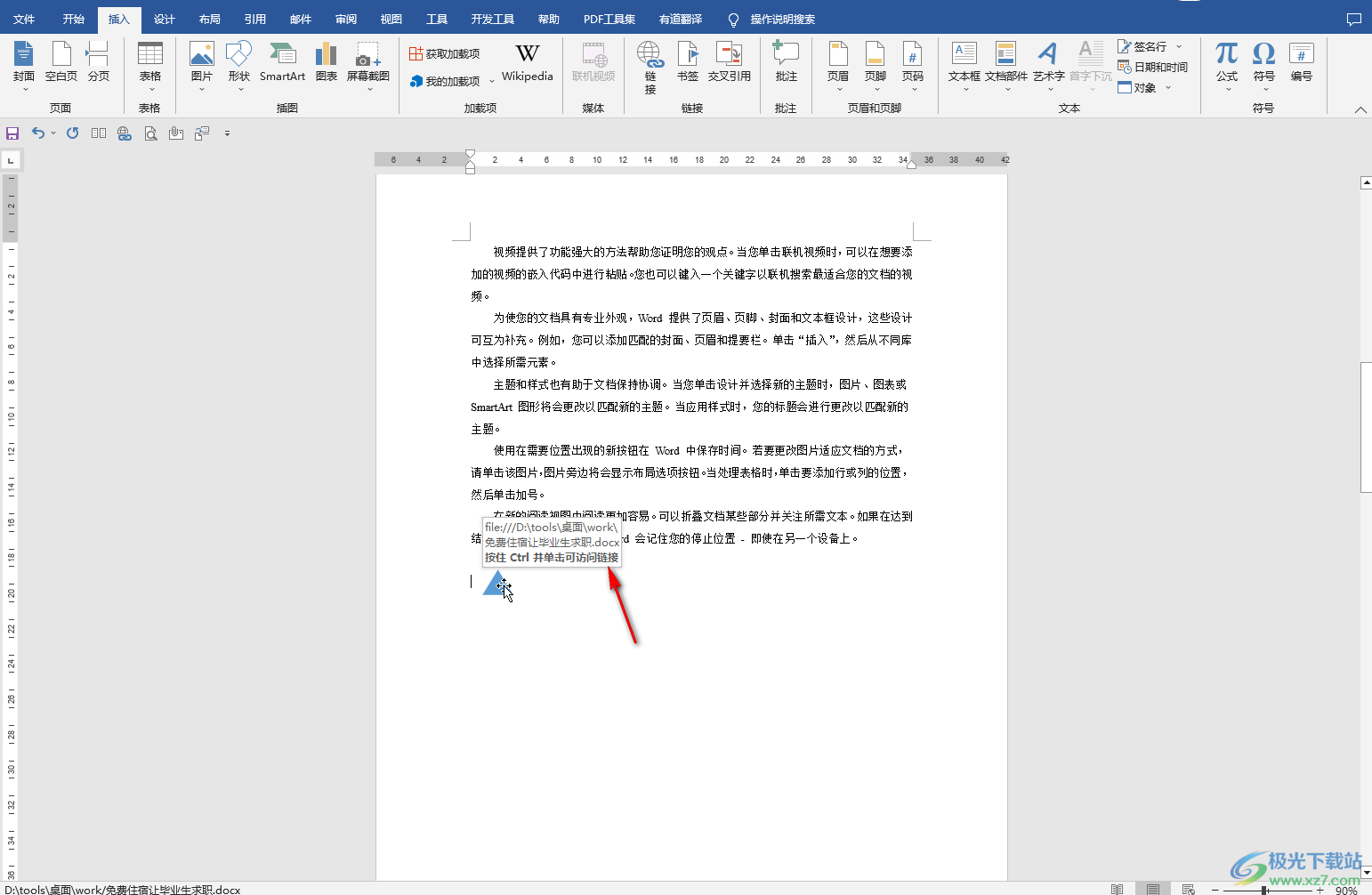Open Quick Parts (文档部件)
The image size is (1372, 895).
[x=1006, y=64]
